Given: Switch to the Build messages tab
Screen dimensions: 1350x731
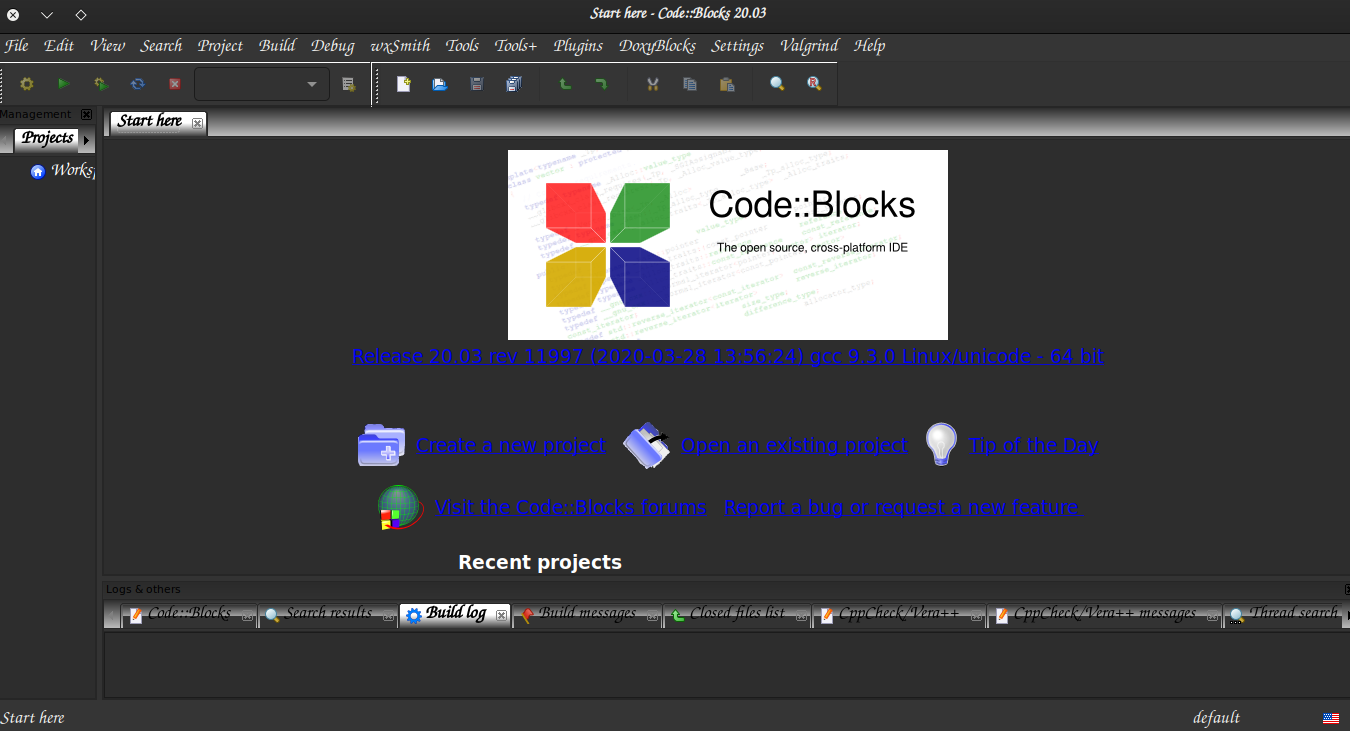Looking at the screenshot, I should pyautogui.click(x=587, y=614).
